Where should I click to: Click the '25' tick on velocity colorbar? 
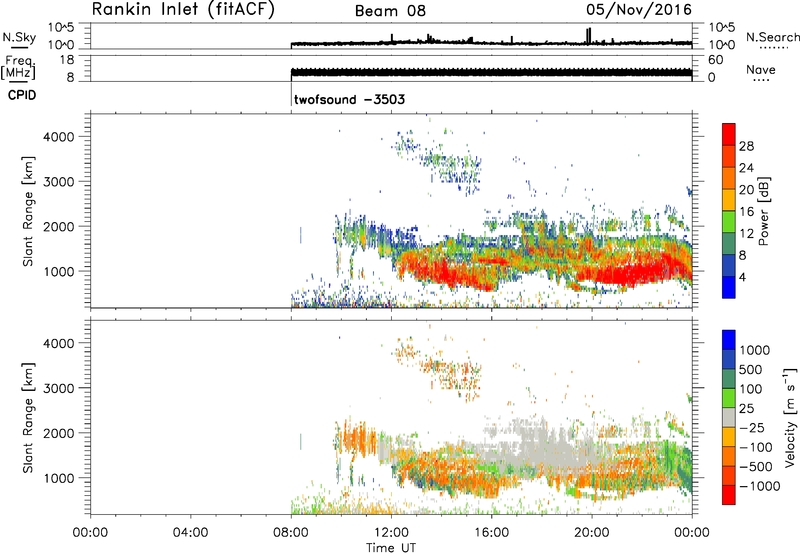click(x=746, y=409)
